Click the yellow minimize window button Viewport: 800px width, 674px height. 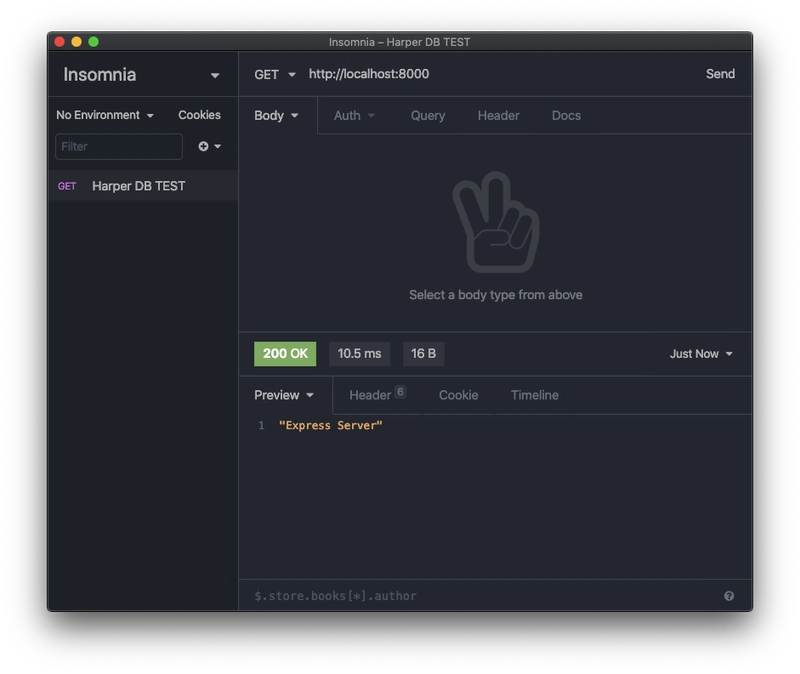point(77,42)
